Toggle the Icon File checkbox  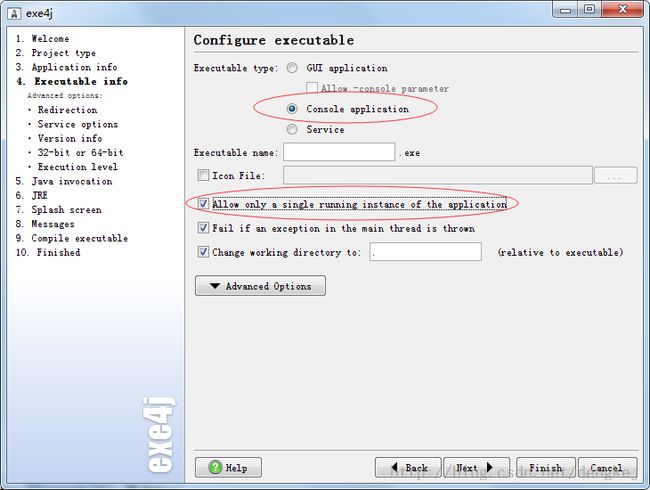click(203, 175)
